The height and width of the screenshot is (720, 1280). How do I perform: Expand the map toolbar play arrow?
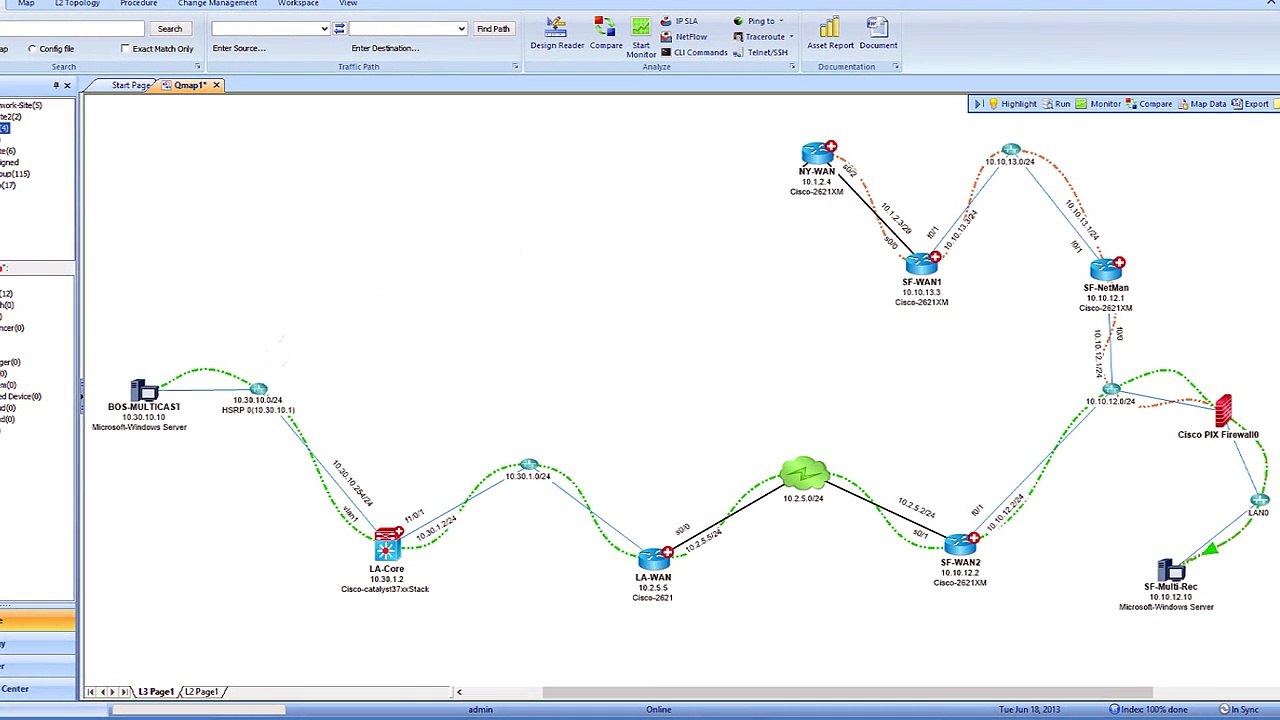tap(978, 104)
